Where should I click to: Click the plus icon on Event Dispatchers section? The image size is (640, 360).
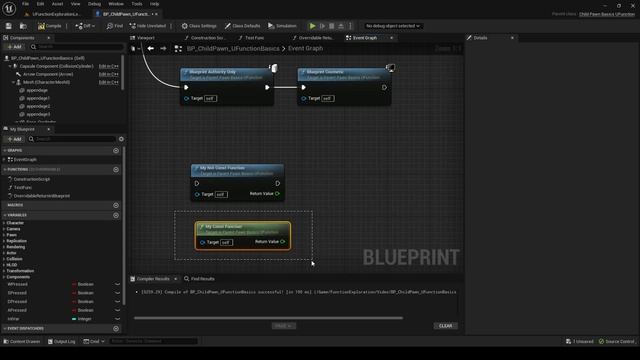[116, 329]
